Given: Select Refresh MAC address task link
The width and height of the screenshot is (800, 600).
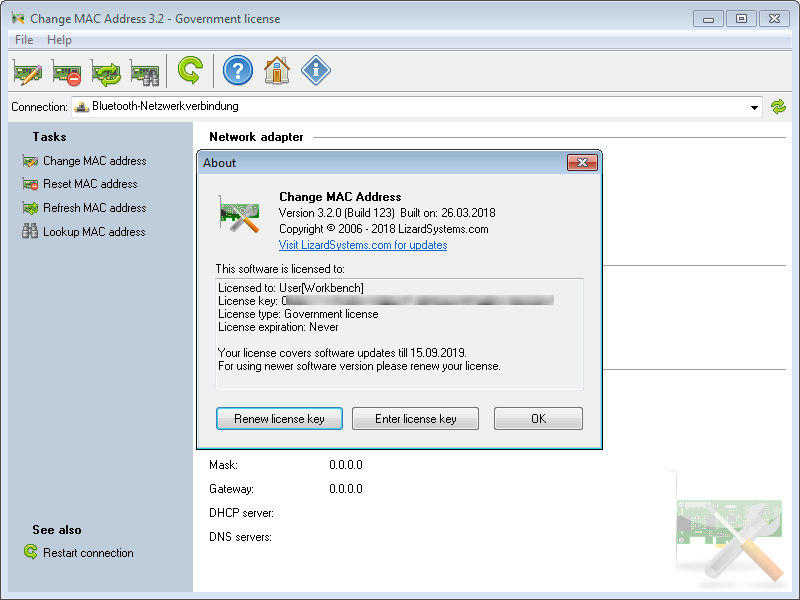Looking at the screenshot, I should tap(94, 208).
